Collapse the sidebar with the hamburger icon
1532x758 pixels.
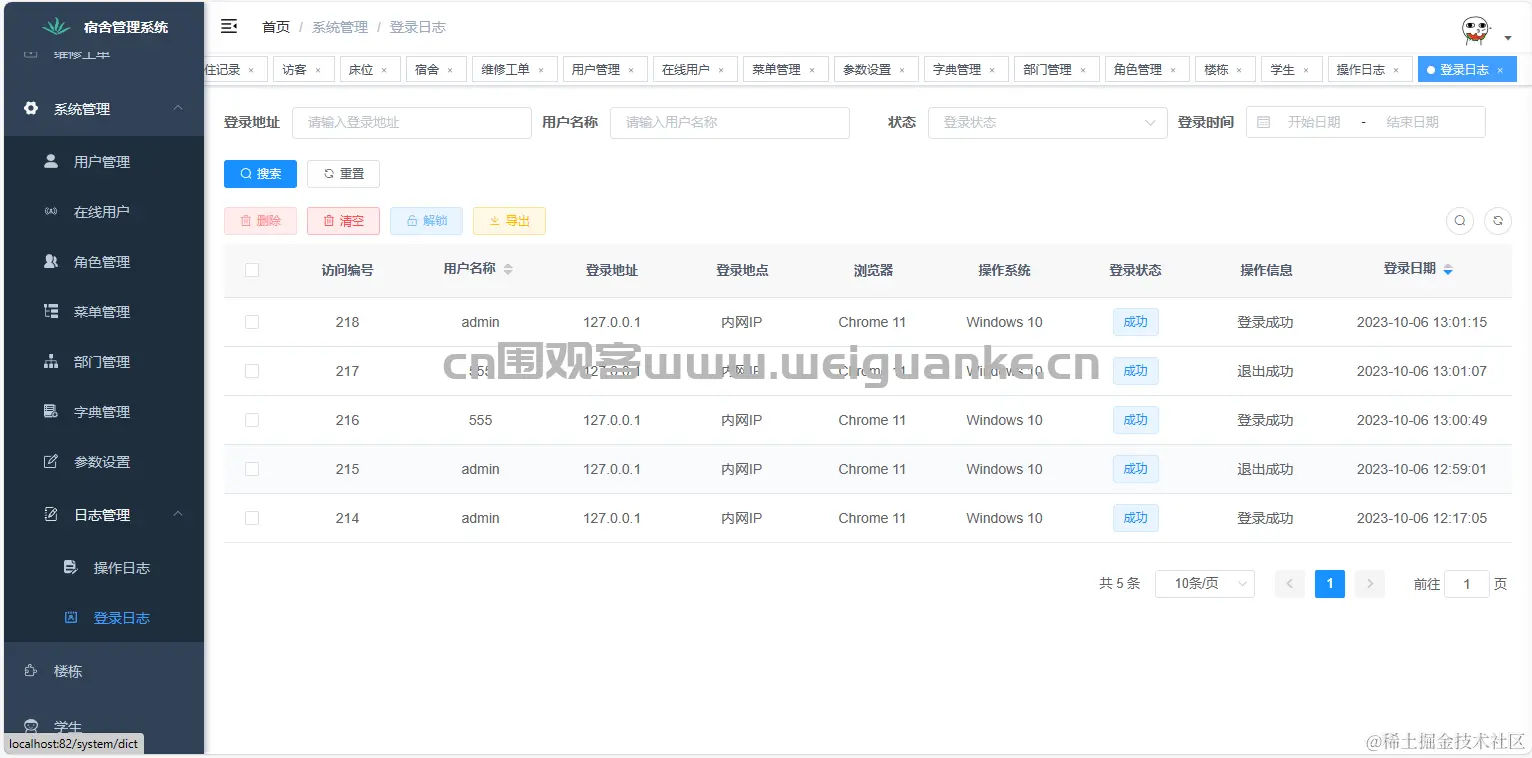point(229,26)
